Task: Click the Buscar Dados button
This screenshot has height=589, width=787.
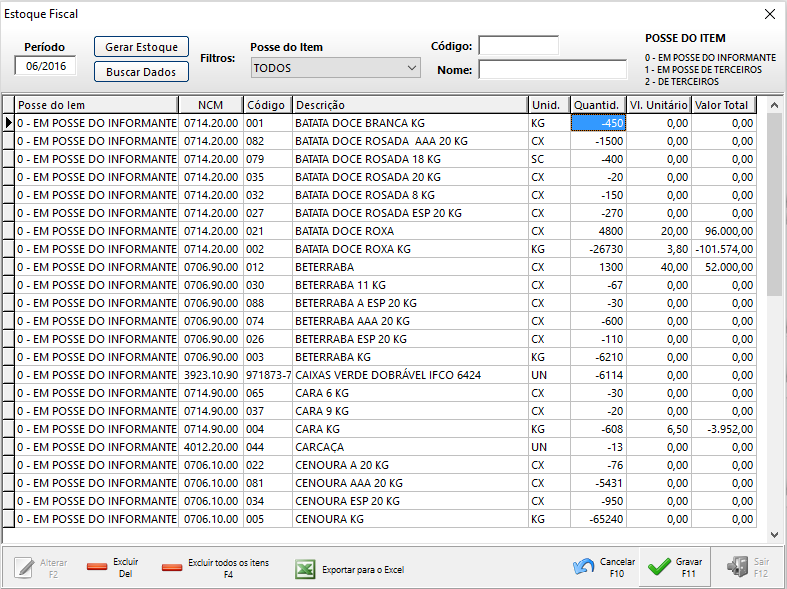Action: pos(142,72)
